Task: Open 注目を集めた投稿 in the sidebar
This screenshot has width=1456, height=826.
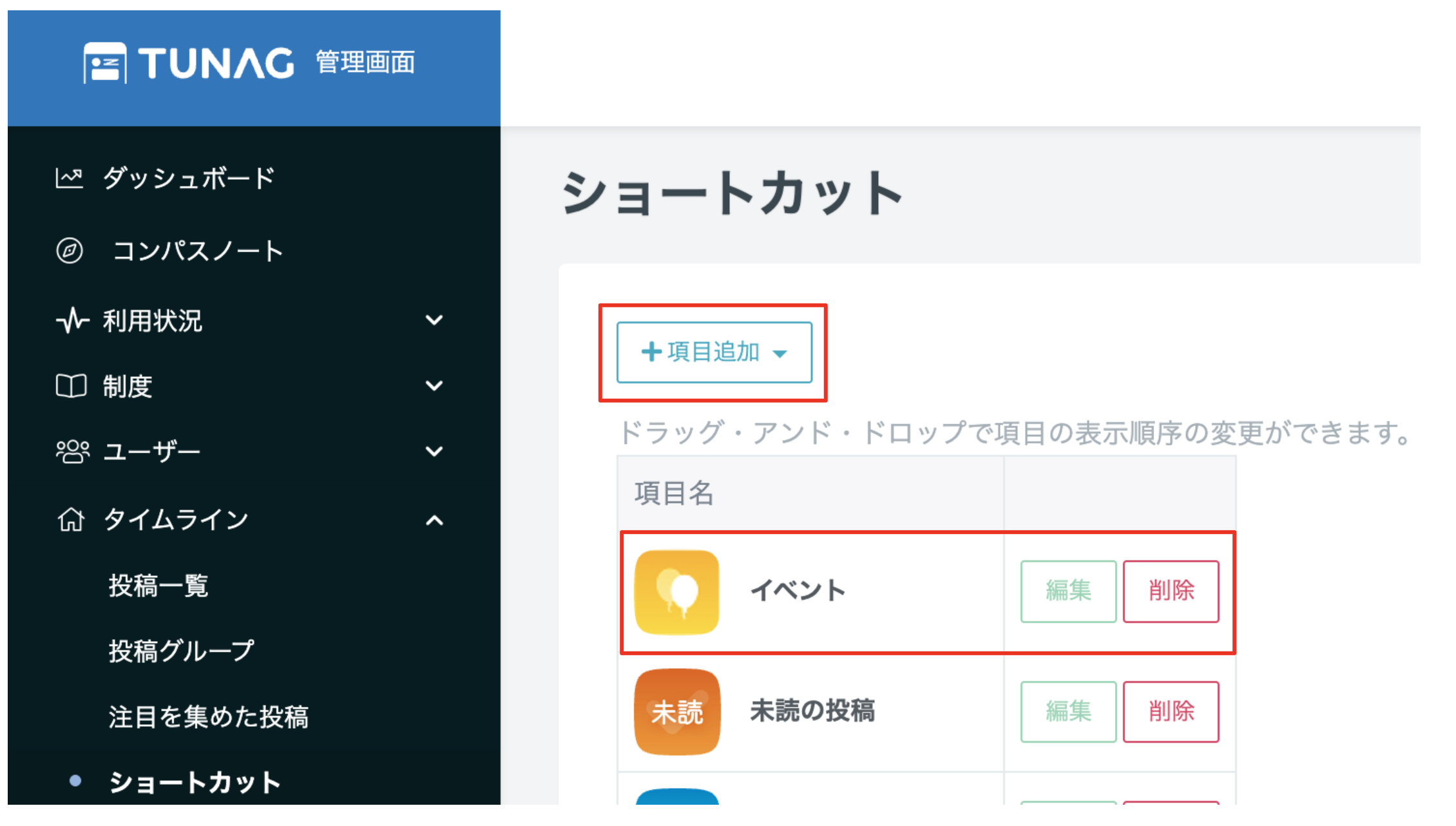Action: (209, 717)
